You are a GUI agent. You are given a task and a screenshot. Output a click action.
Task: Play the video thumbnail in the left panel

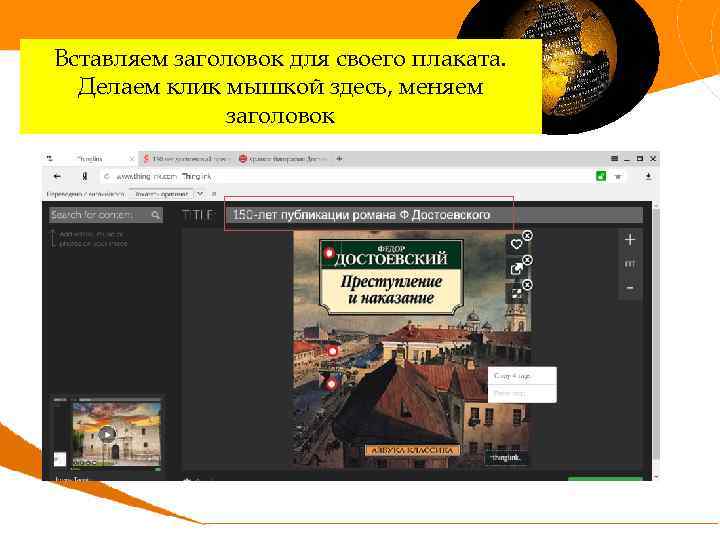pyautogui.click(x=107, y=434)
